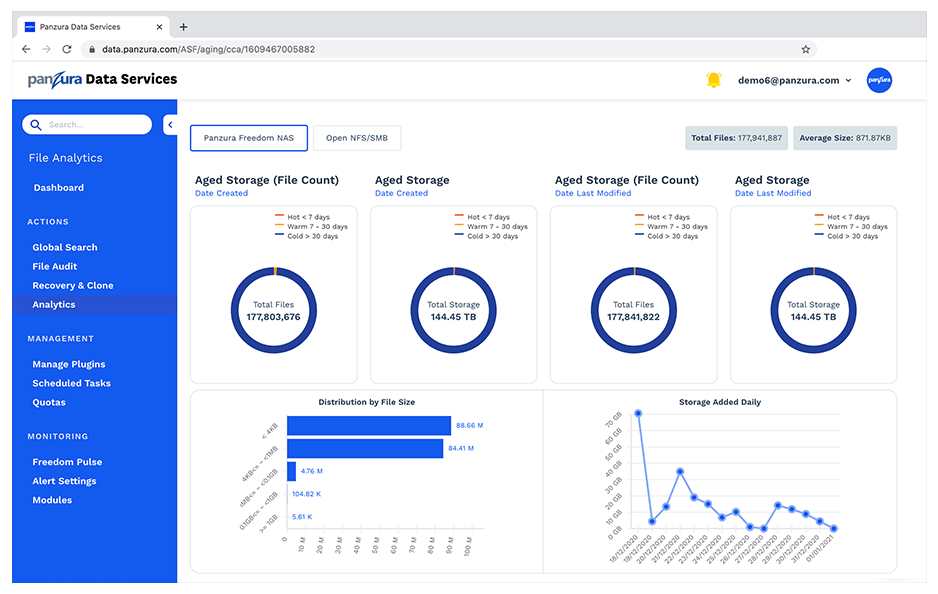Open Modules page

[x=52, y=500]
